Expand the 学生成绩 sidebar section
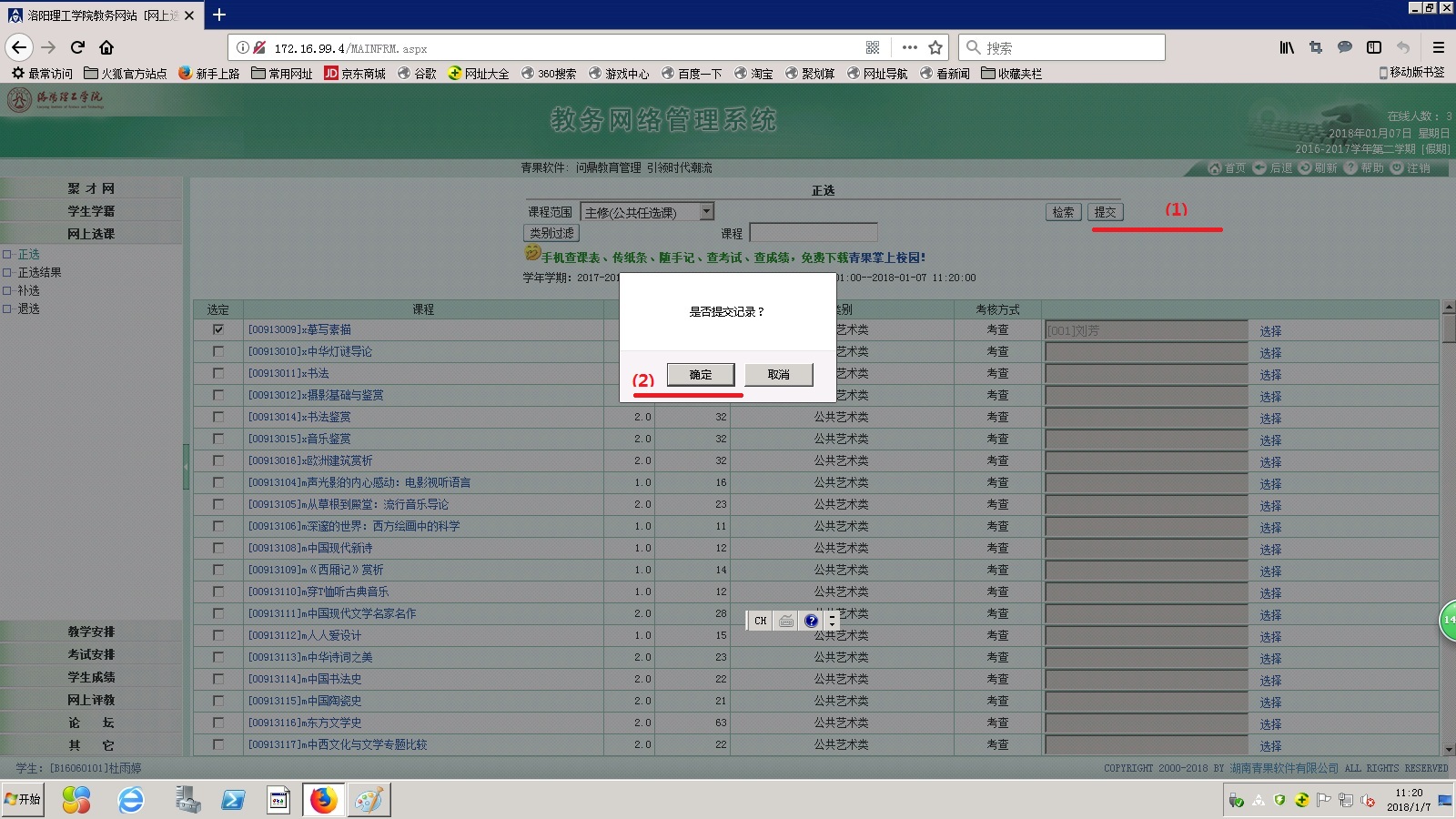The height and width of the screenshot is (819, 1456). pyautogui.click(x=91, y=677)
